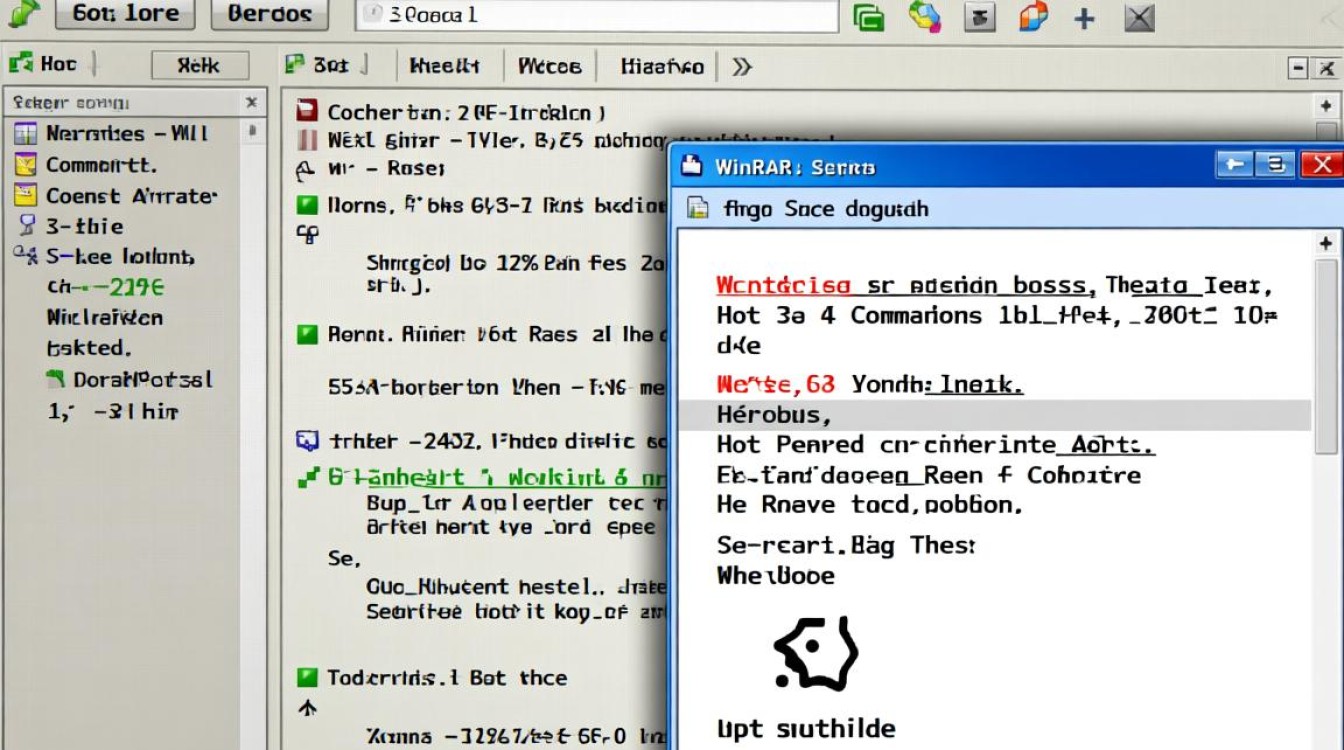Click the 'Berdos' toolbar button
1344x750 pixels.
tap(270, 14)
